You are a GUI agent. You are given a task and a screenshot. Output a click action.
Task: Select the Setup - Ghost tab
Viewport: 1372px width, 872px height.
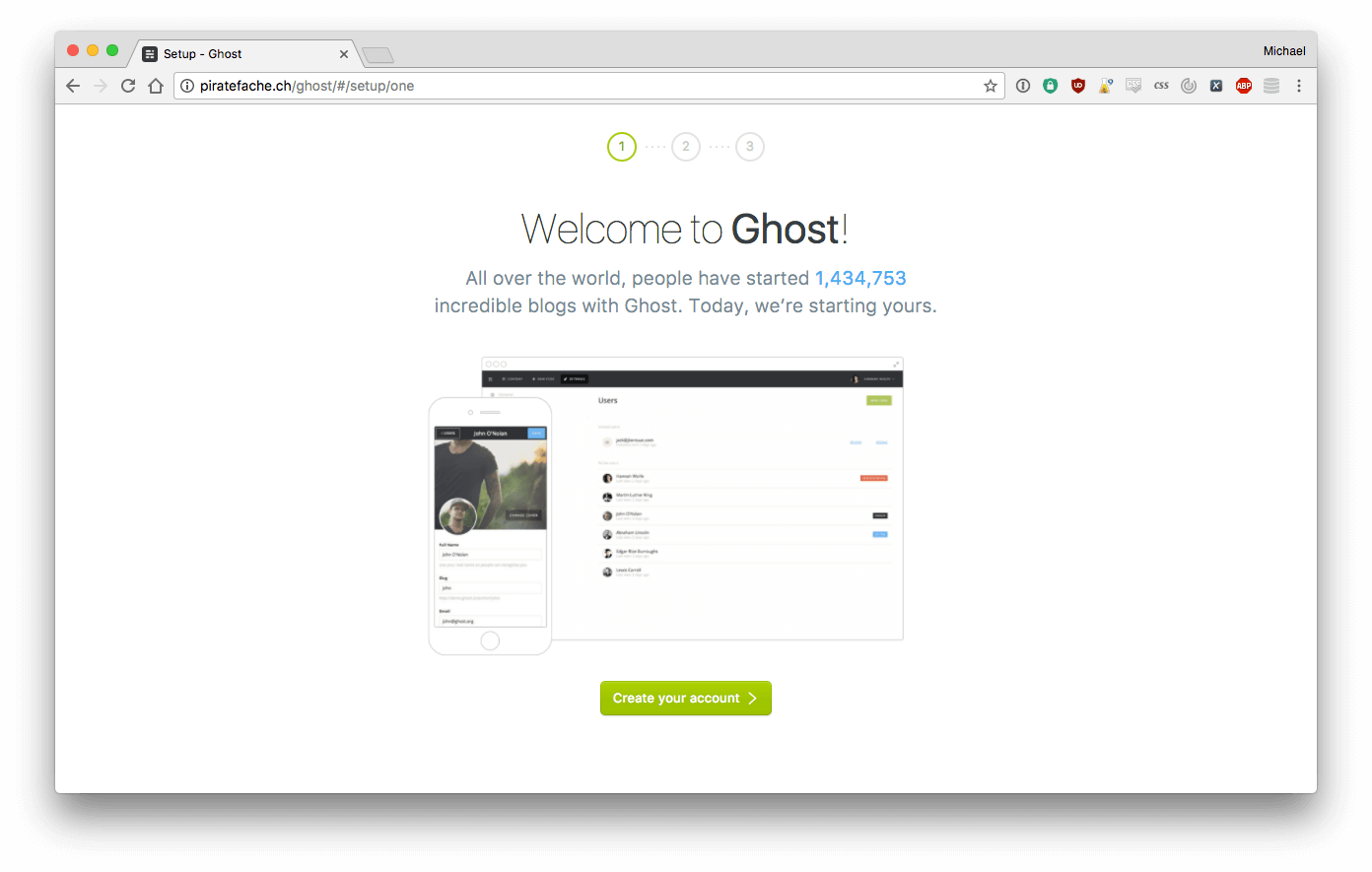coord(244,54)
